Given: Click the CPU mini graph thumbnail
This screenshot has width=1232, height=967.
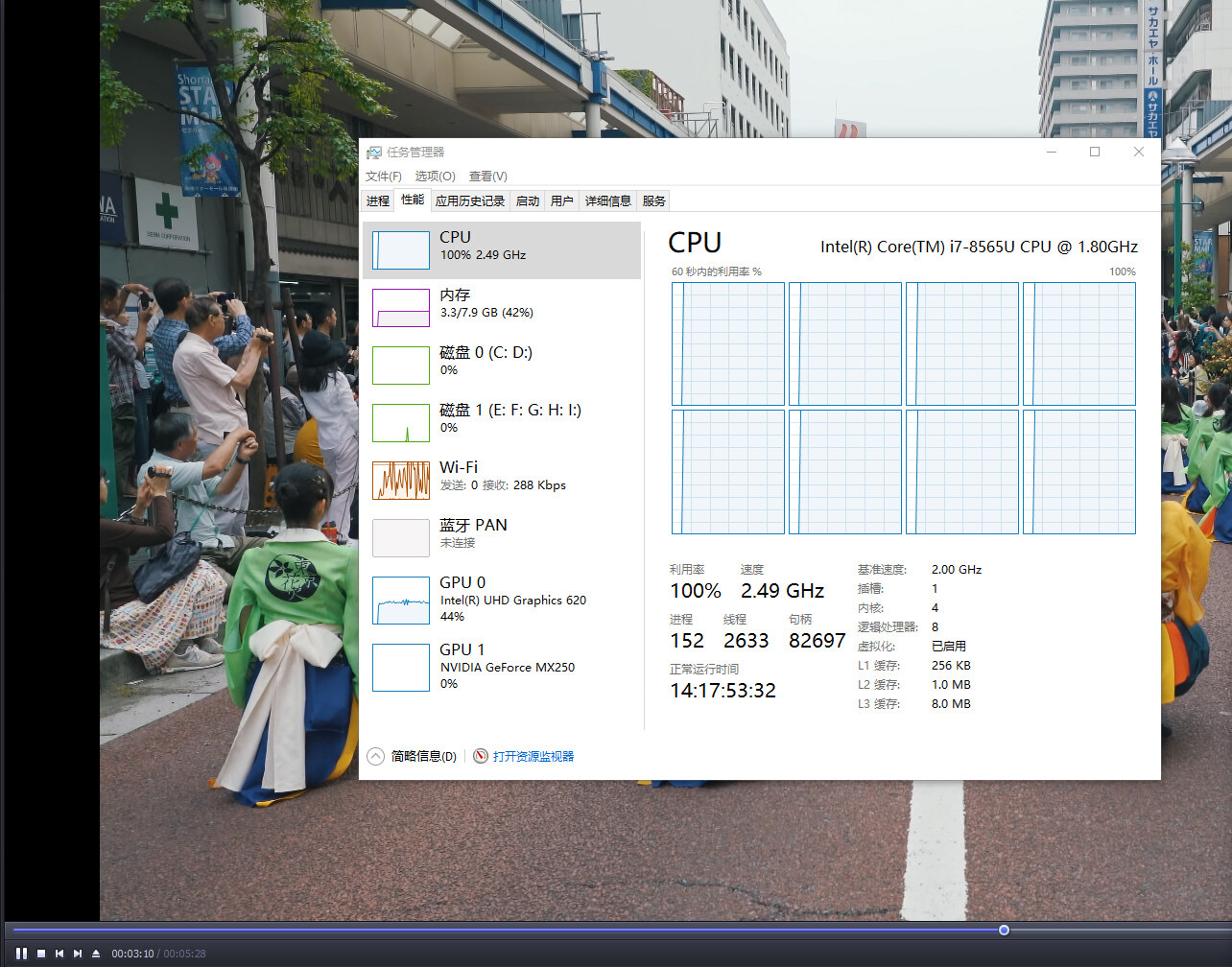Looking at the screenshot, I should click(401, 250).
